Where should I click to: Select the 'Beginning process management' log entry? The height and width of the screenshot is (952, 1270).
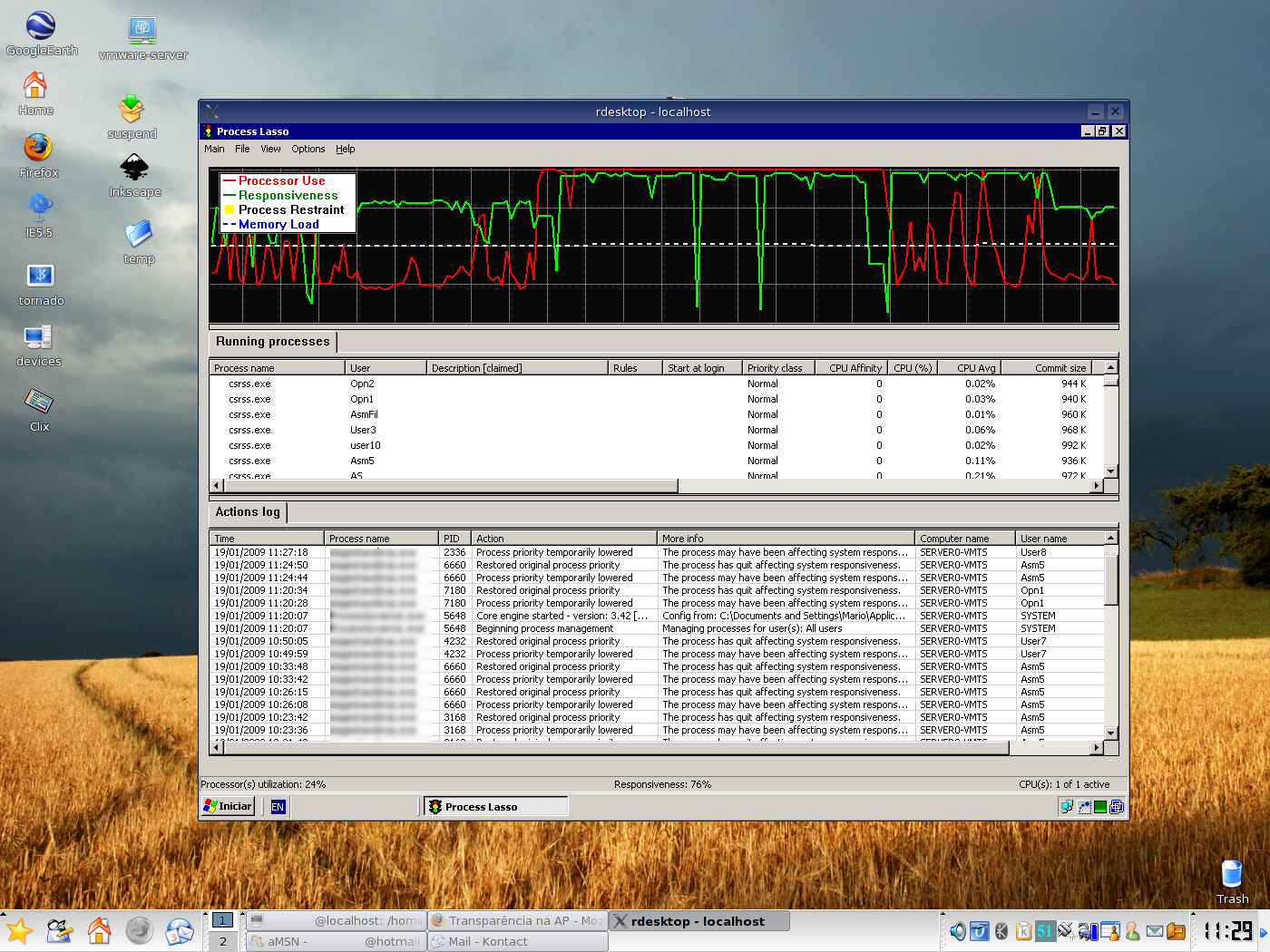[657, 628]
